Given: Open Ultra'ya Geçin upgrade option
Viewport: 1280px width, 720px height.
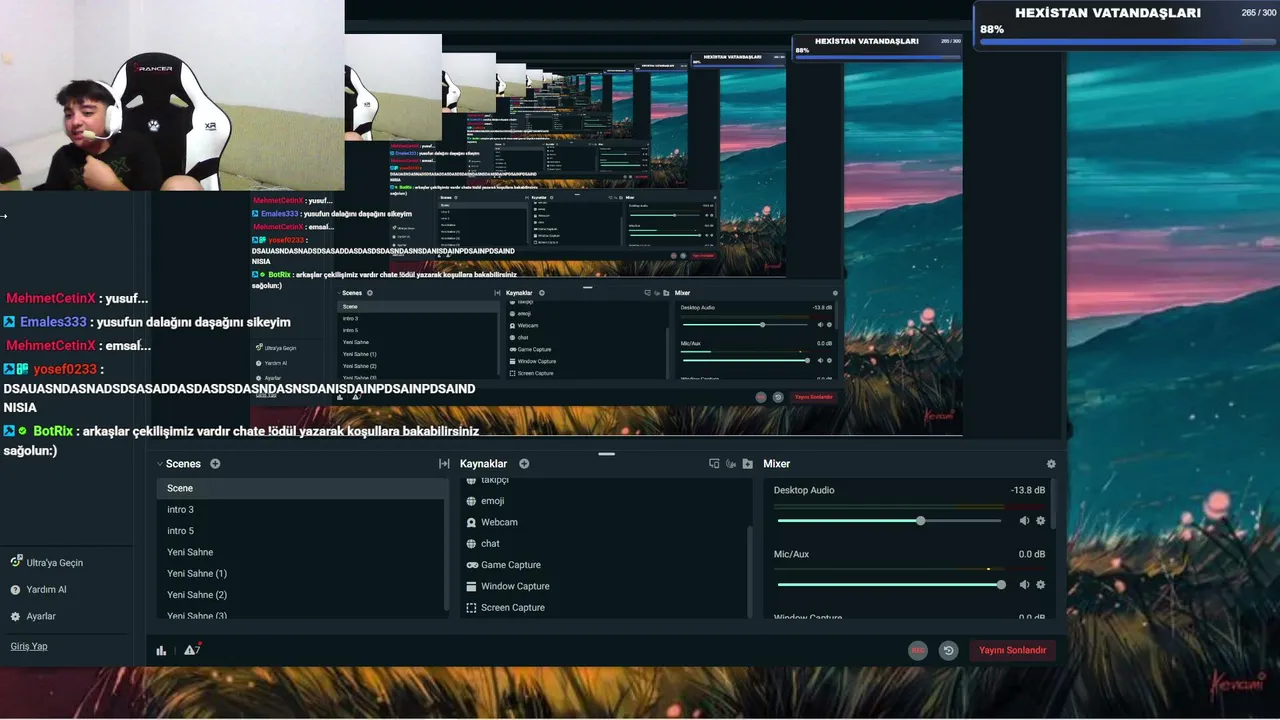Looking at the screenshot, I should click(x=47, y=562).
